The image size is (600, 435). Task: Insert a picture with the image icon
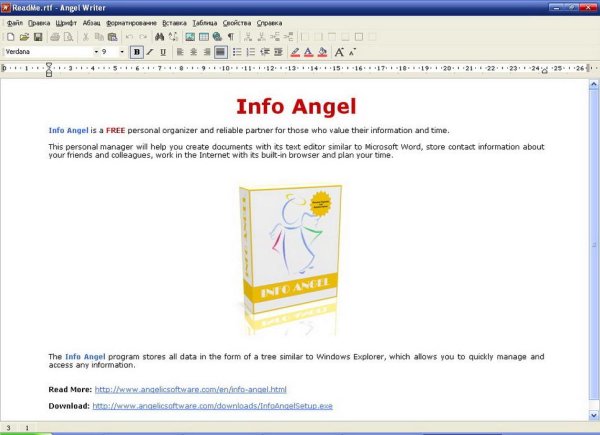[x=190, y=37]
